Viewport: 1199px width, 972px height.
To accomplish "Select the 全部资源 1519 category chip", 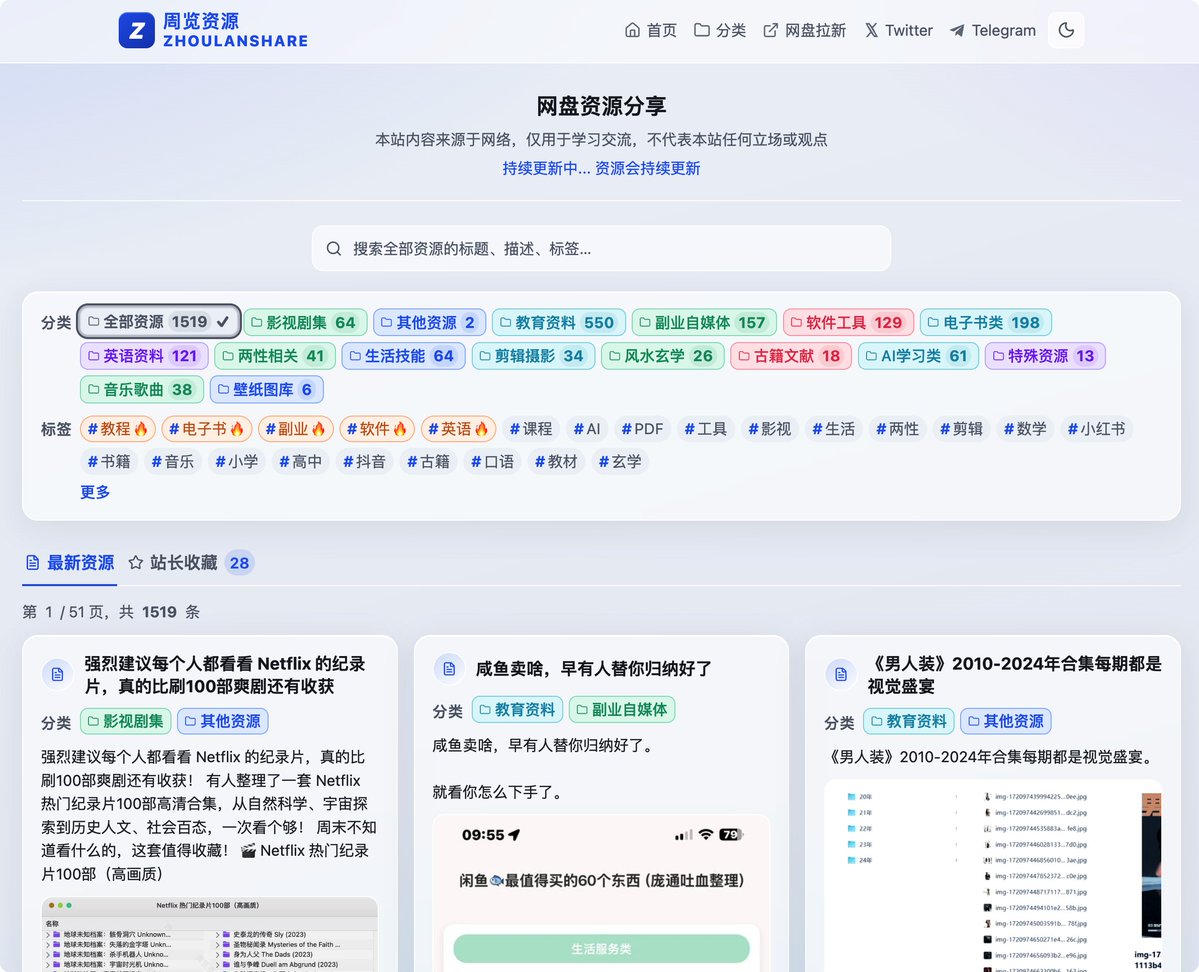I will coord(158,322).
